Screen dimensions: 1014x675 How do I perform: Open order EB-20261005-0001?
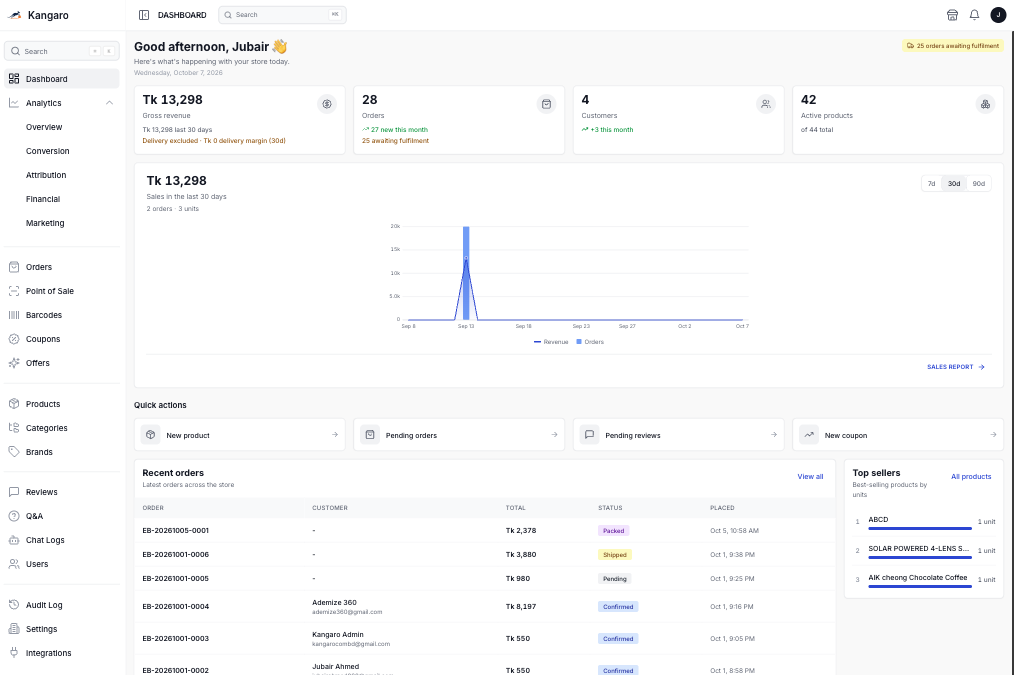pos(175,530)
